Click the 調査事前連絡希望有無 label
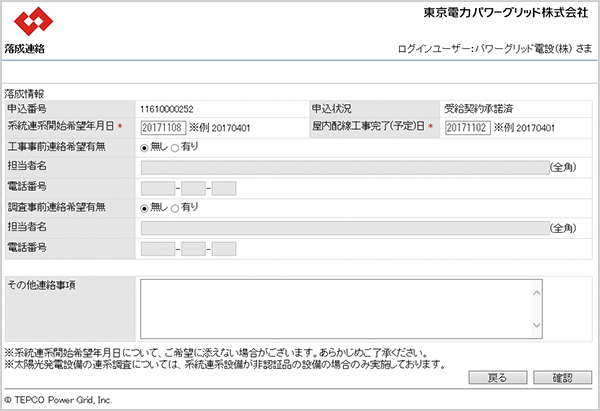The height and width of the screenshot is (411, 600). (x=57, y=207)
